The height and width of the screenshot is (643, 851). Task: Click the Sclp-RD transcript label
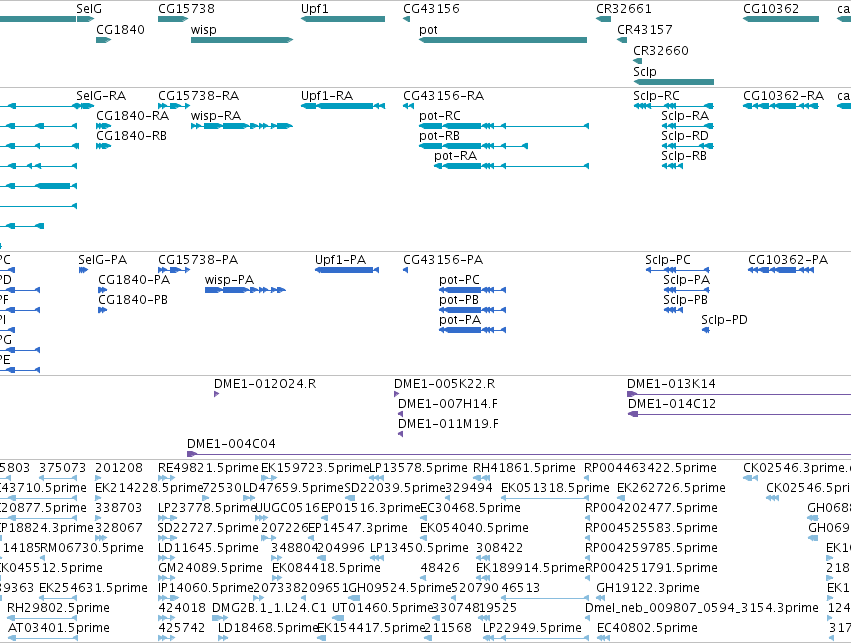pos(685,136)
